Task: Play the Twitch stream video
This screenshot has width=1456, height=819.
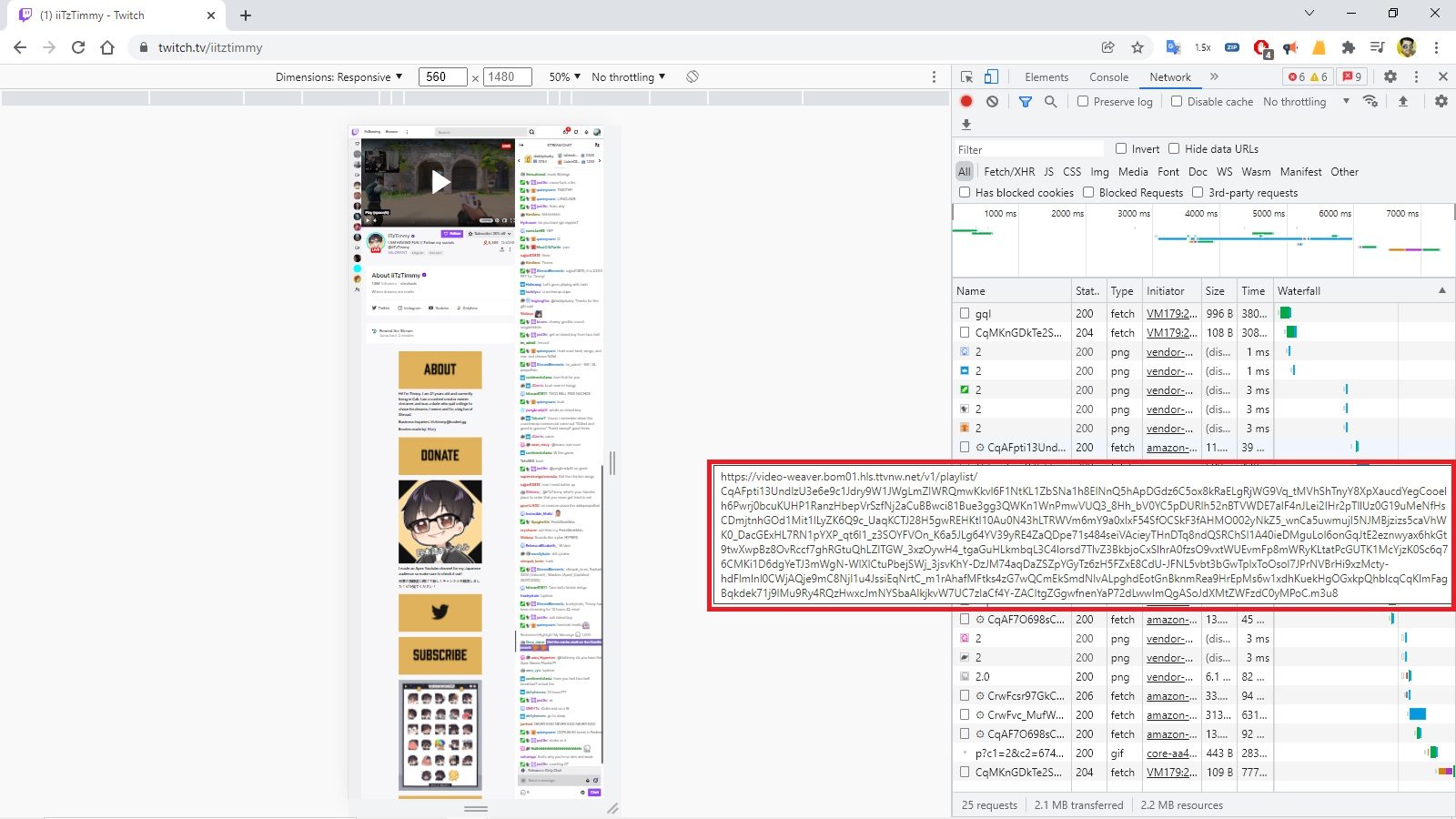Action: tap(440, 182)
